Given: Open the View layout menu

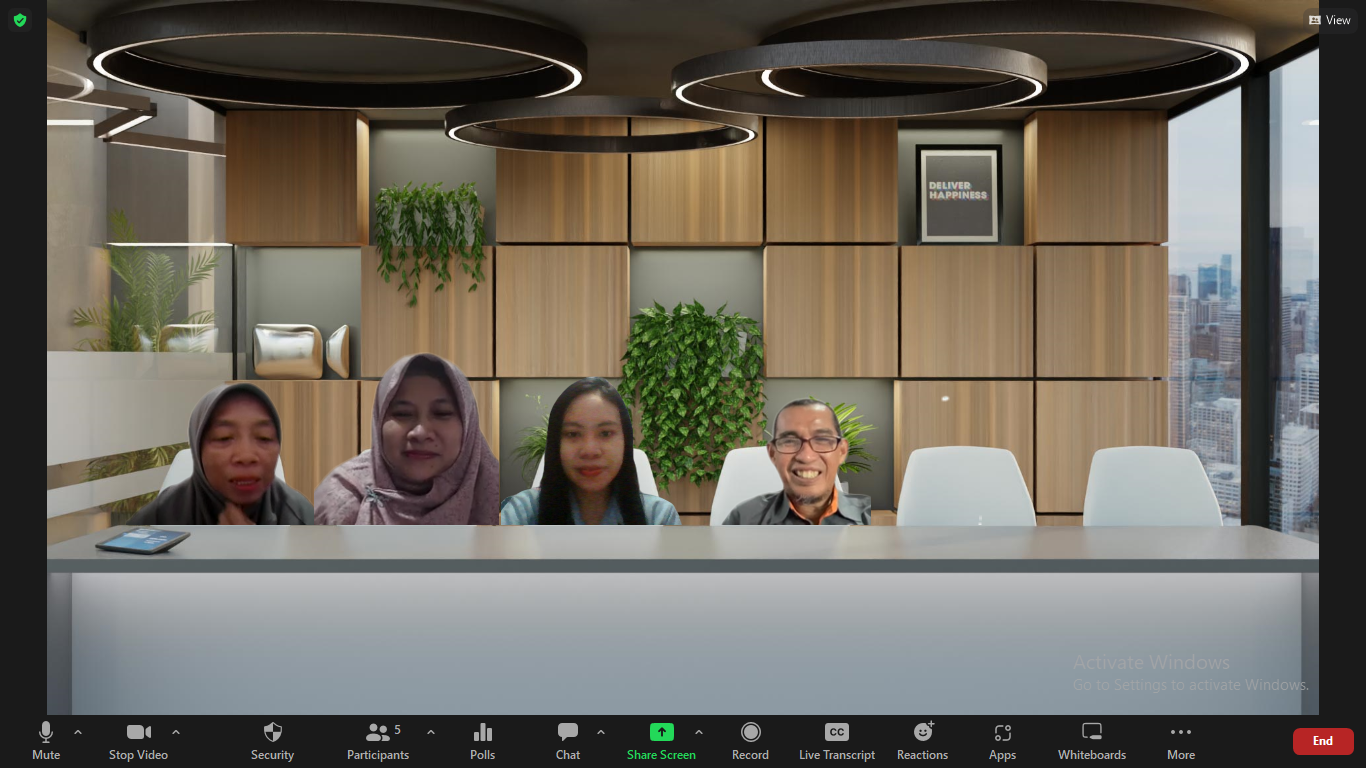Looking at the screenshot, I should (1330, 20).
